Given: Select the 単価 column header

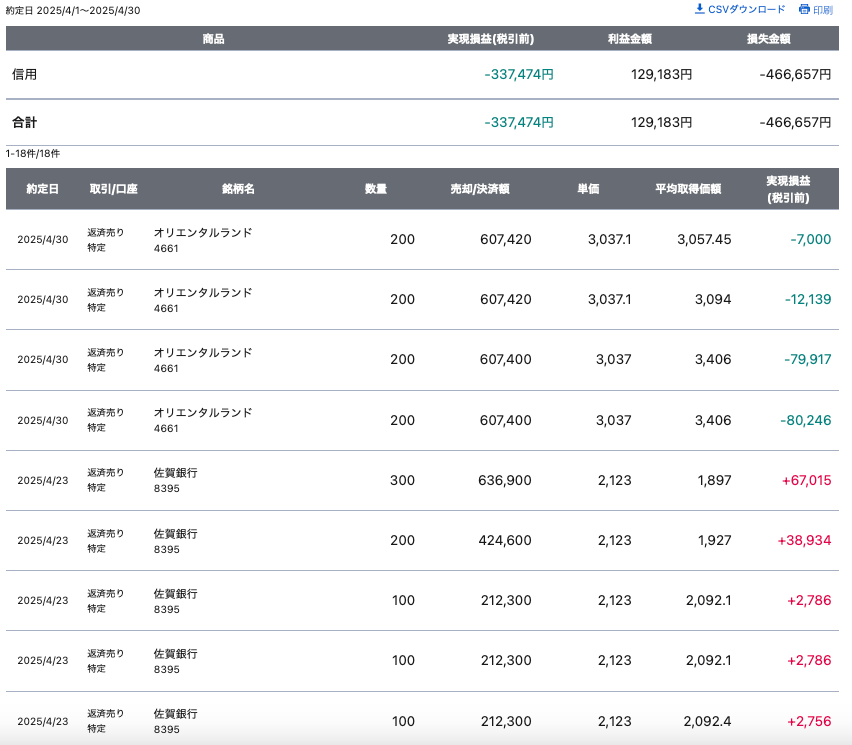Looking at the screenshot, I should click(588, 189).
